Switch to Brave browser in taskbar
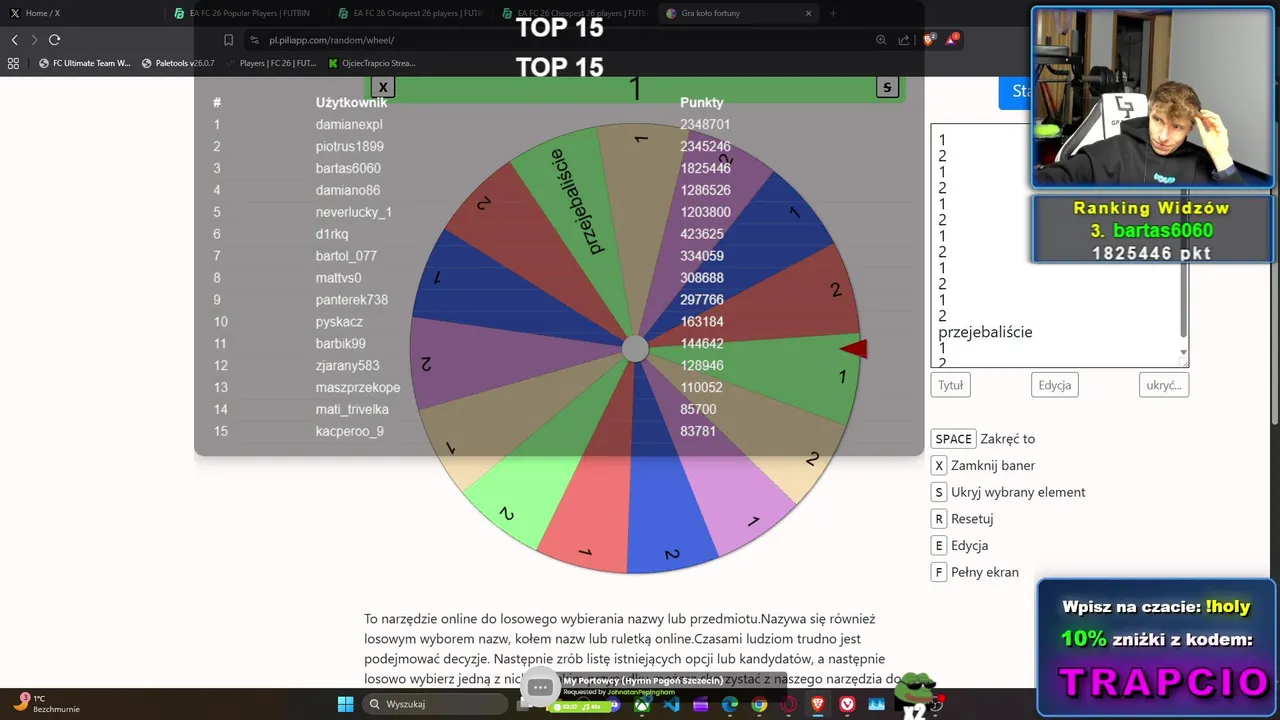1280x720 pixels. point(818,704)
